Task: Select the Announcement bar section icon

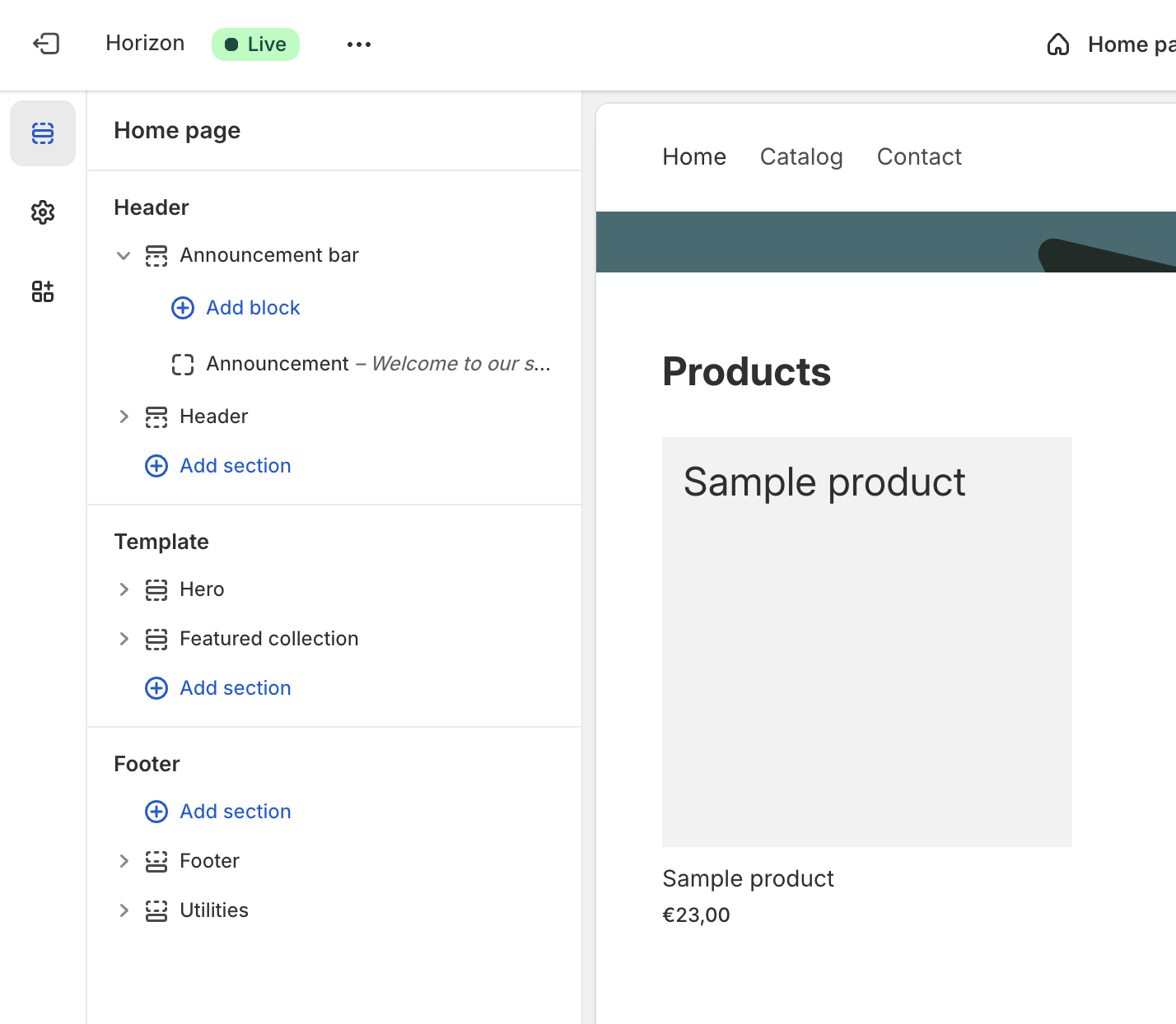Action: (x=156, y=255)
